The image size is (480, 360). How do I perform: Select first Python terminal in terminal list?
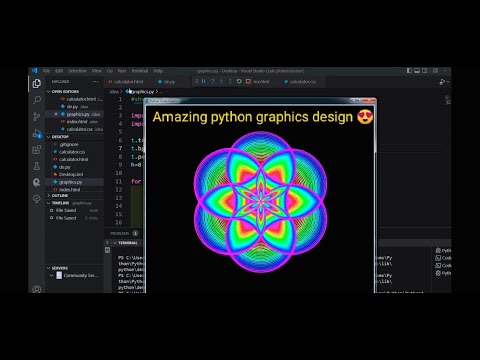click(x=443, y=250)
